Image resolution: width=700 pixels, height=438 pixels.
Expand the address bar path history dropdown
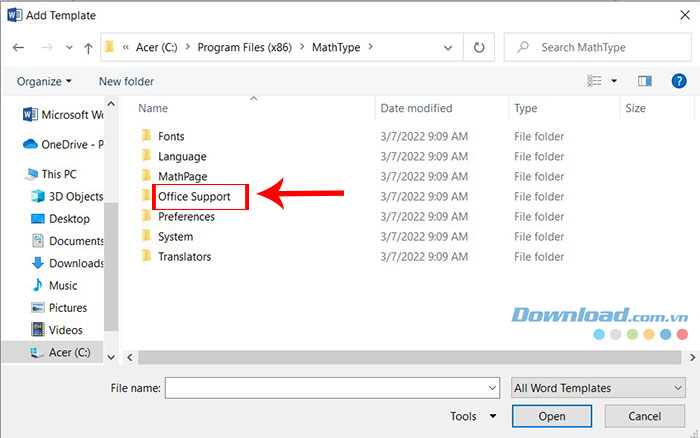450,47
